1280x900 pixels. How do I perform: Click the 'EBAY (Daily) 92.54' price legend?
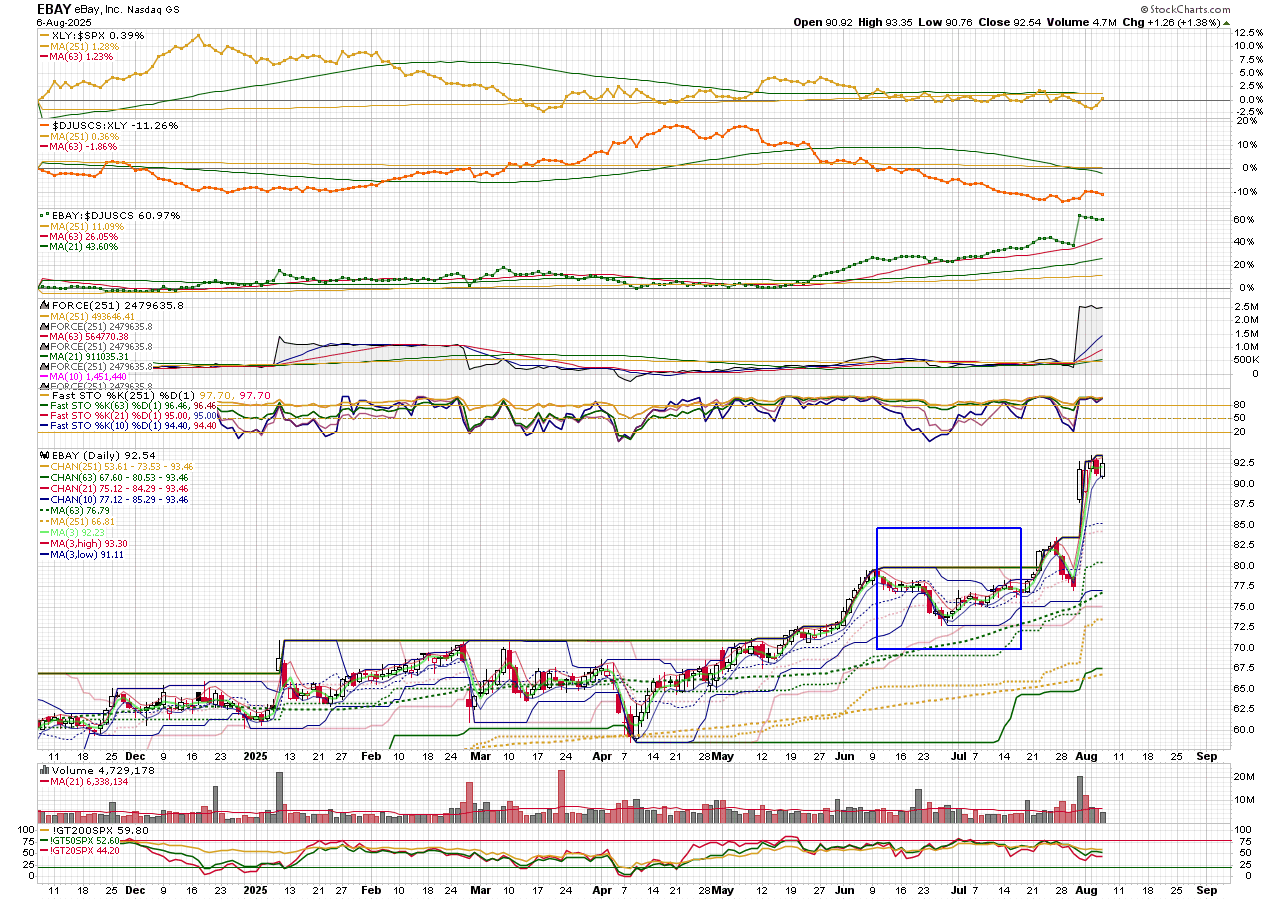pyautogui.click(x=96, y=456)
